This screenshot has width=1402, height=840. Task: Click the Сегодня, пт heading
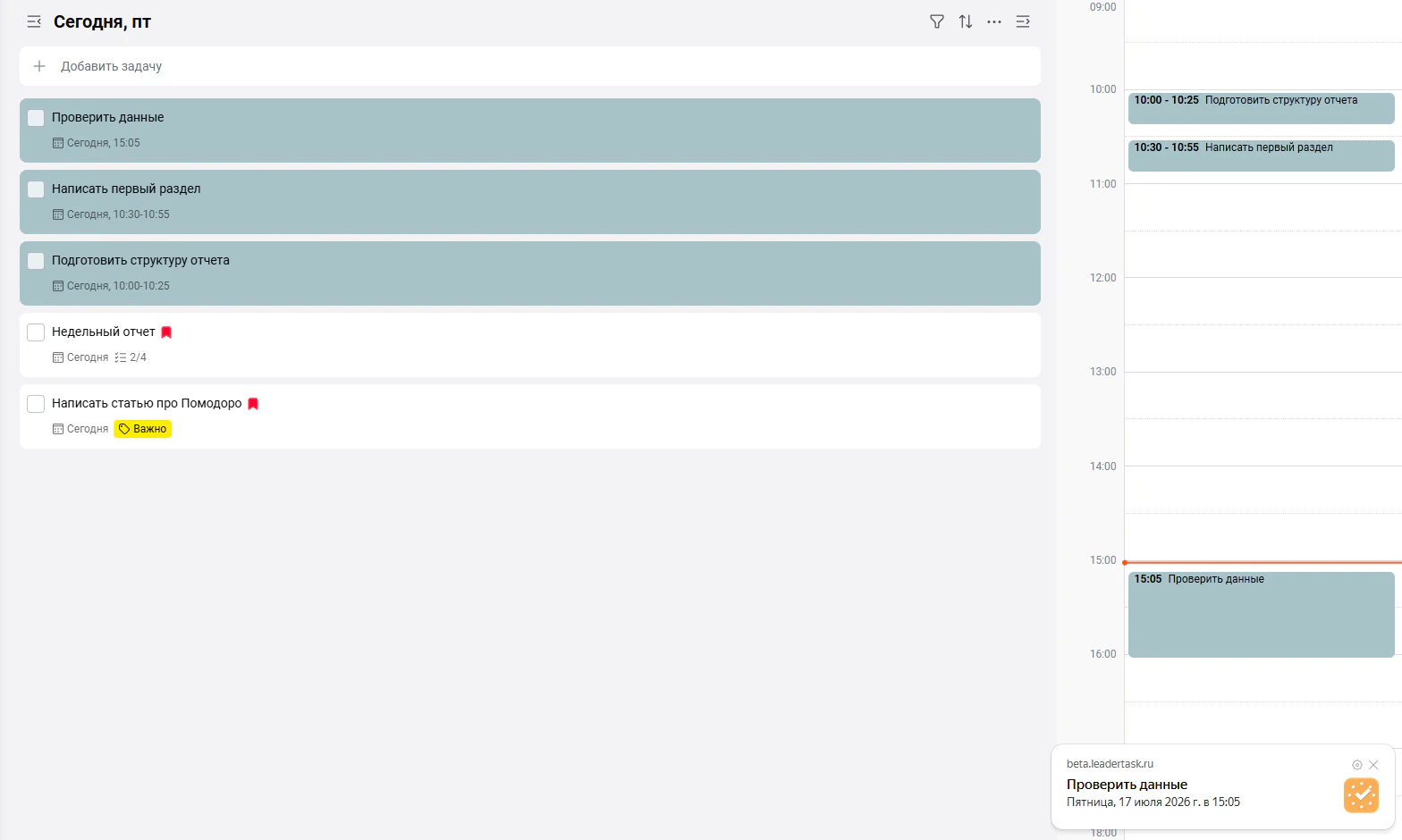[x=102, y=21]
